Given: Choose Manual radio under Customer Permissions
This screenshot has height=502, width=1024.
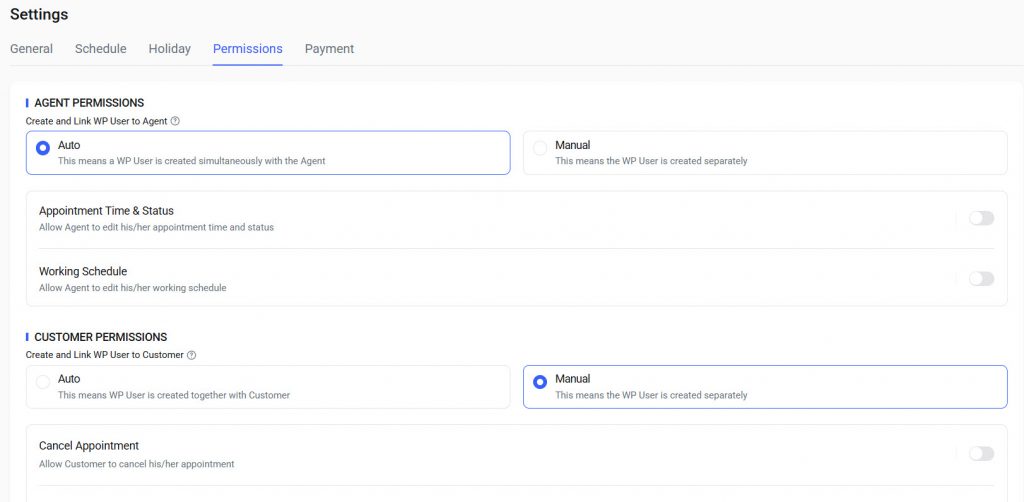Looking at the screenshot, I should [x=540, y=382].
